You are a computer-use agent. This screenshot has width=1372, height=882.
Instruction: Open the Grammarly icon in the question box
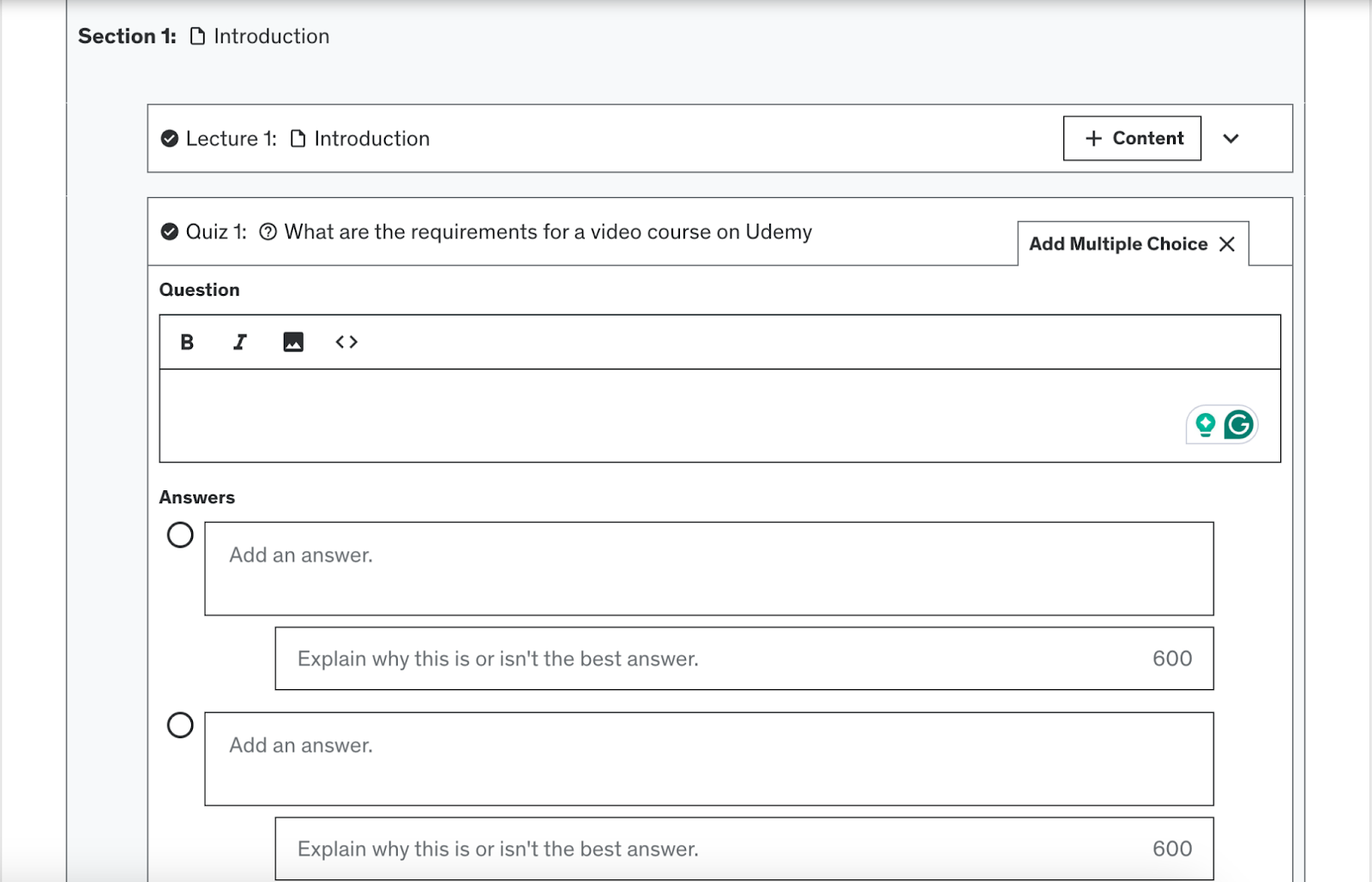[x=1238, y=423]
